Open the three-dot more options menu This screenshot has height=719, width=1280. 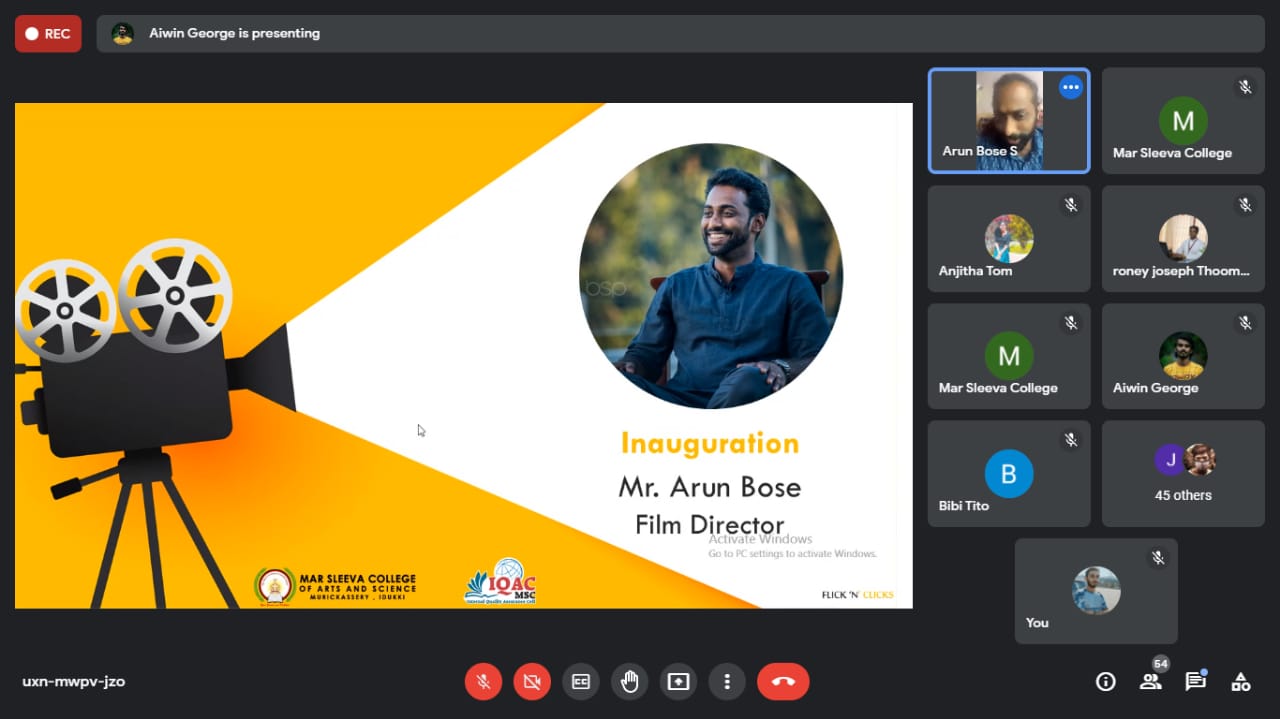[727, 682]
